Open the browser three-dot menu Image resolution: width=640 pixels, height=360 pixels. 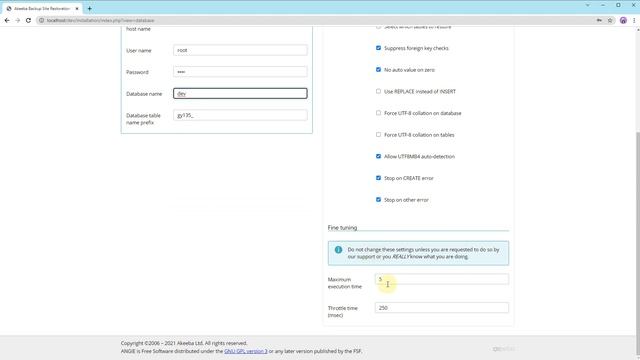point(634,20)
